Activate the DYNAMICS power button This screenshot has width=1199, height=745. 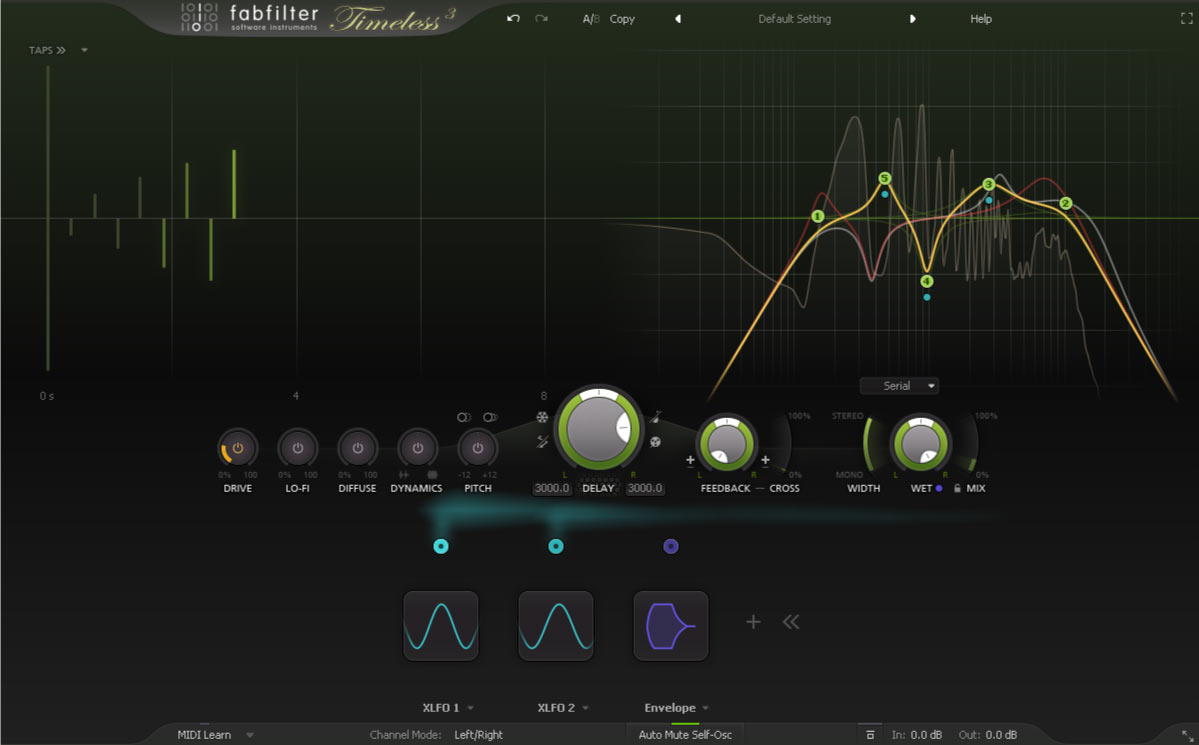click(x=417, y=447)
